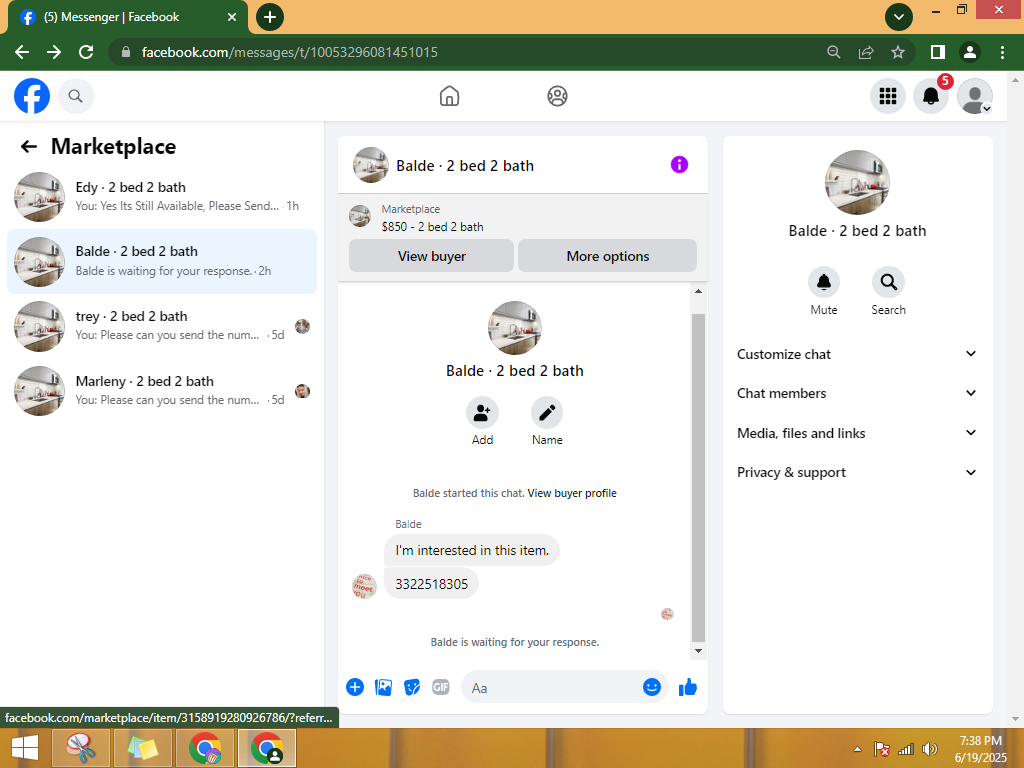Click More options button
The image size is (1024, 768).
[607, 256]
